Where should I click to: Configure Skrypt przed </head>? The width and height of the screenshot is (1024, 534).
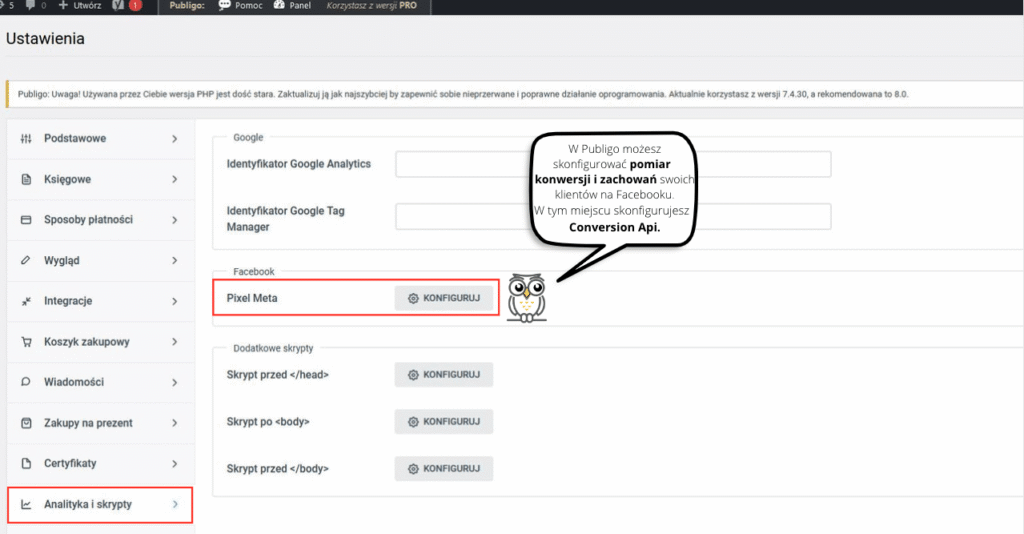pos(443,375)
